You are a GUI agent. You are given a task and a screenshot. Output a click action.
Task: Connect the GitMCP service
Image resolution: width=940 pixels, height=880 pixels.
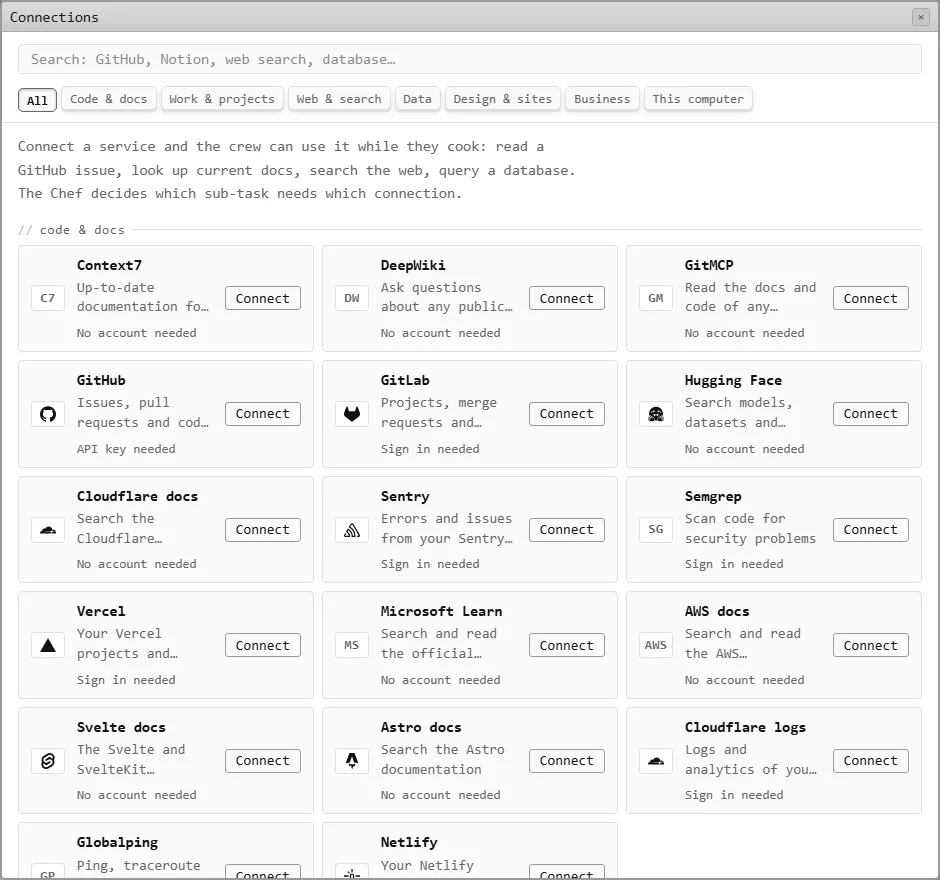point(870,298)
